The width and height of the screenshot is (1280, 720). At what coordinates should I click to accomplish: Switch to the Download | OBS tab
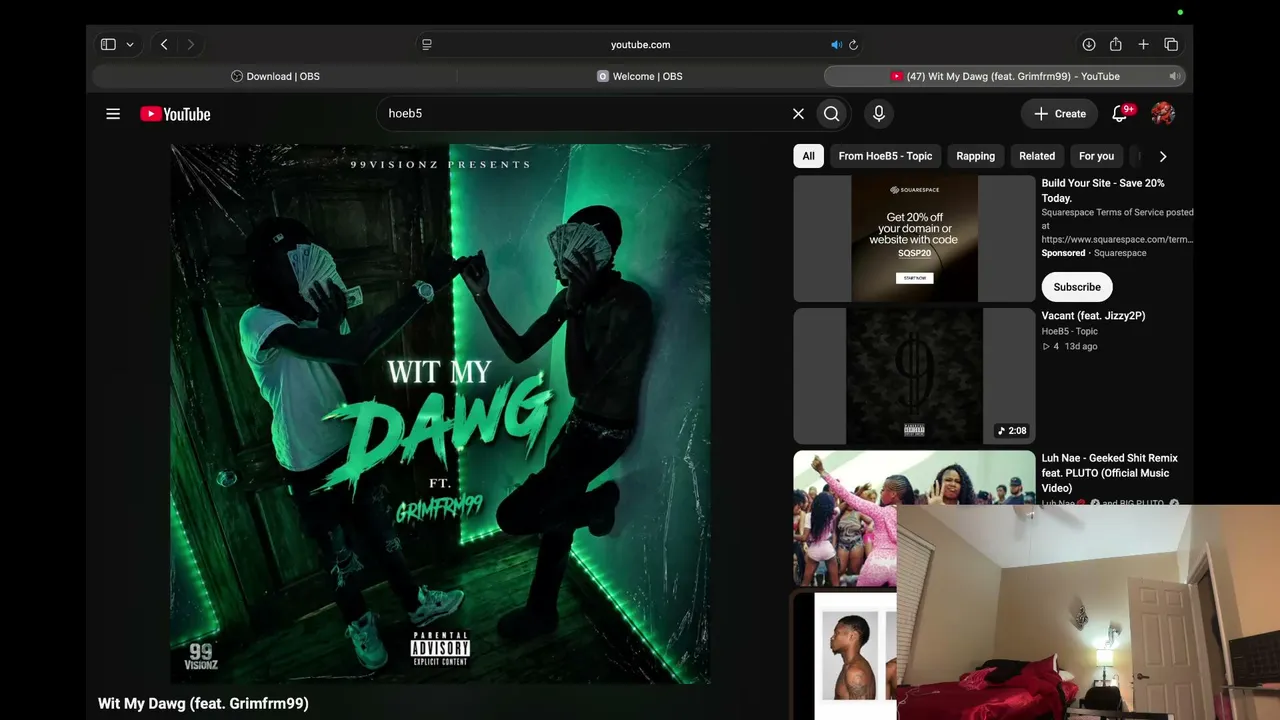(x=275, y=76)
